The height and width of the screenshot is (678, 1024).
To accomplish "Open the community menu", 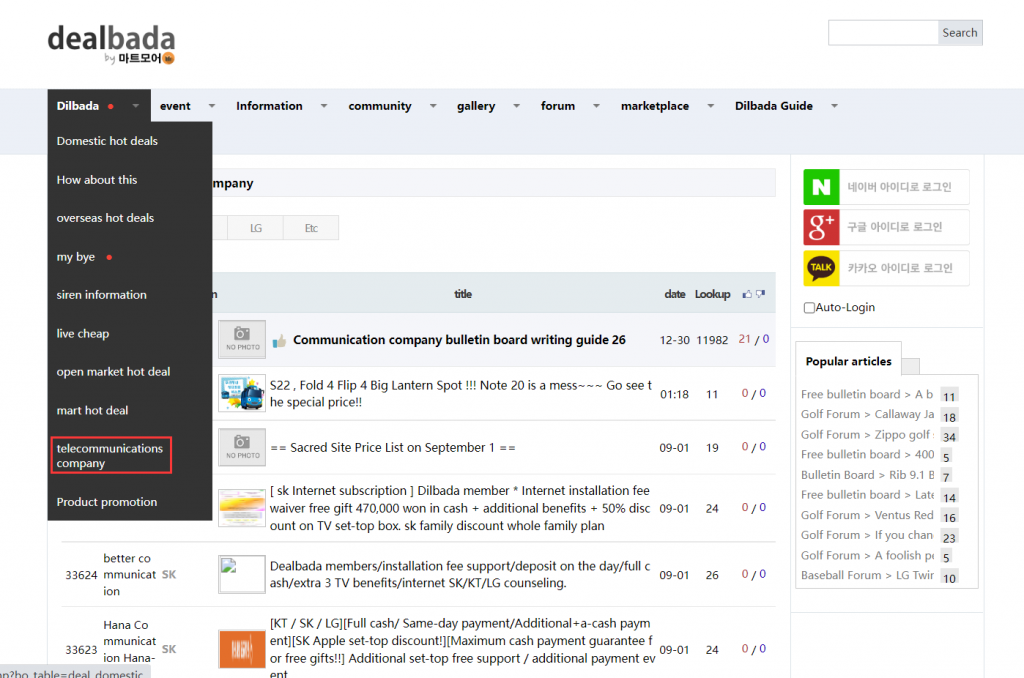I will [379, 106].
